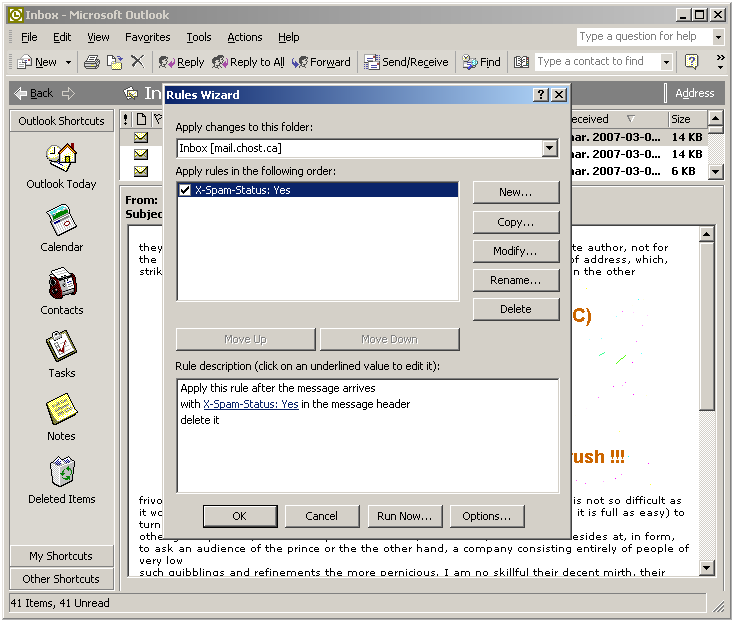Open the File menu
This screenshot has width=735, height=623.
[29, 37]
